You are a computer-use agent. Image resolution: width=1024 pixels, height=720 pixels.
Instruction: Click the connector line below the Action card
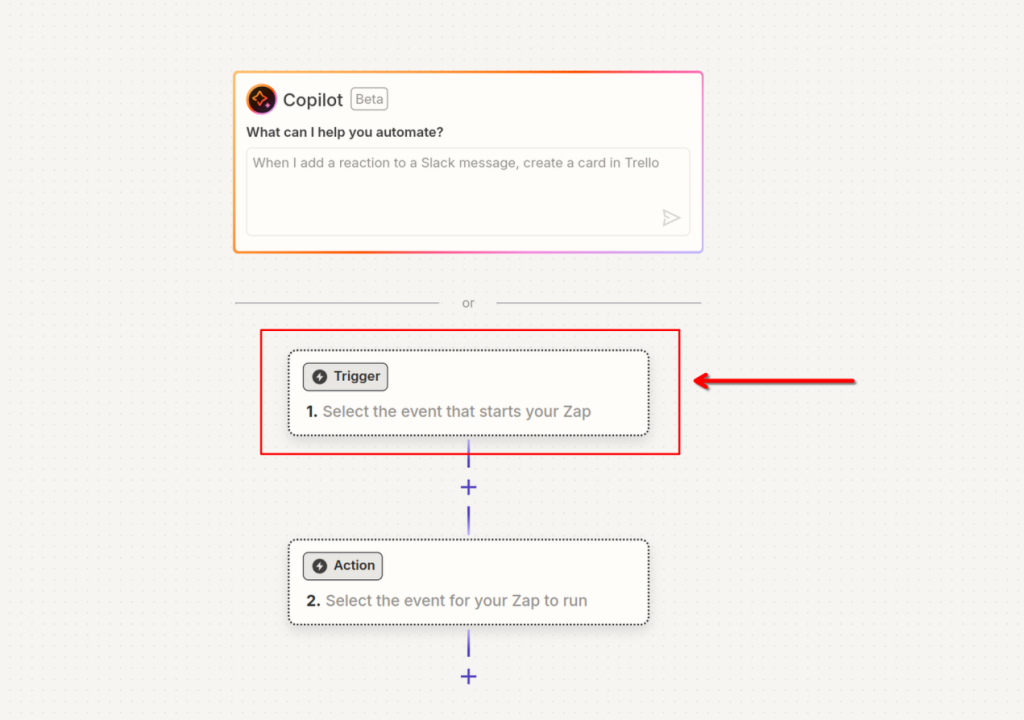[468, 644]
